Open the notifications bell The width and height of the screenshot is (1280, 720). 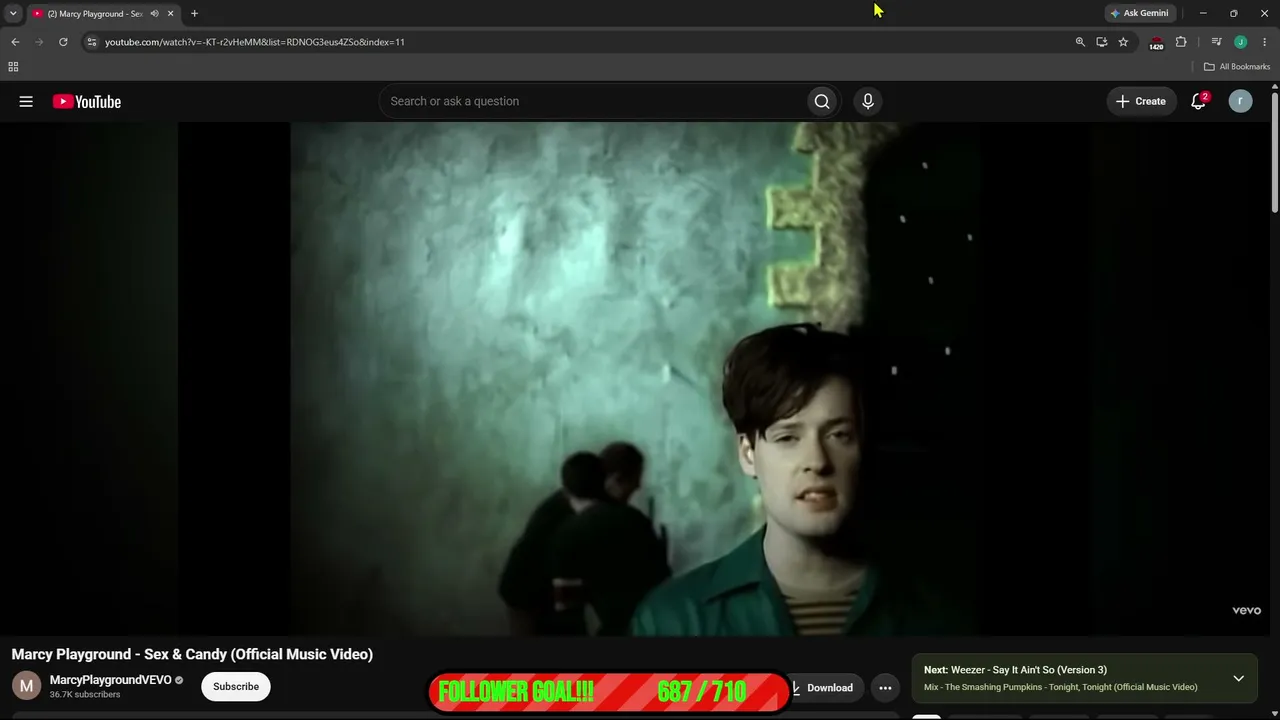[1198, 101]
